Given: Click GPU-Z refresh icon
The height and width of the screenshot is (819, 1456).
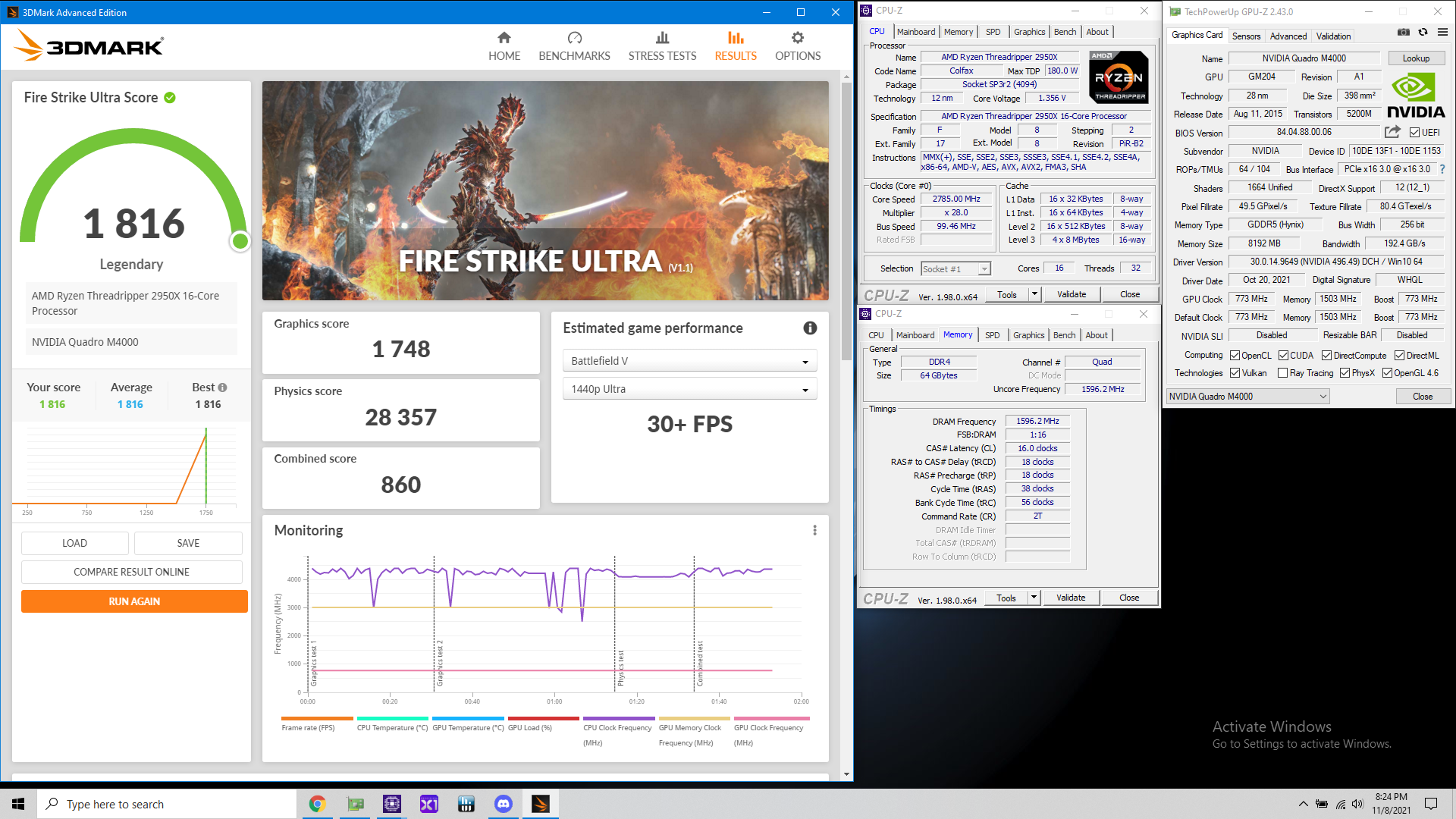Looking at the screenshot, I should [1423, 33].
